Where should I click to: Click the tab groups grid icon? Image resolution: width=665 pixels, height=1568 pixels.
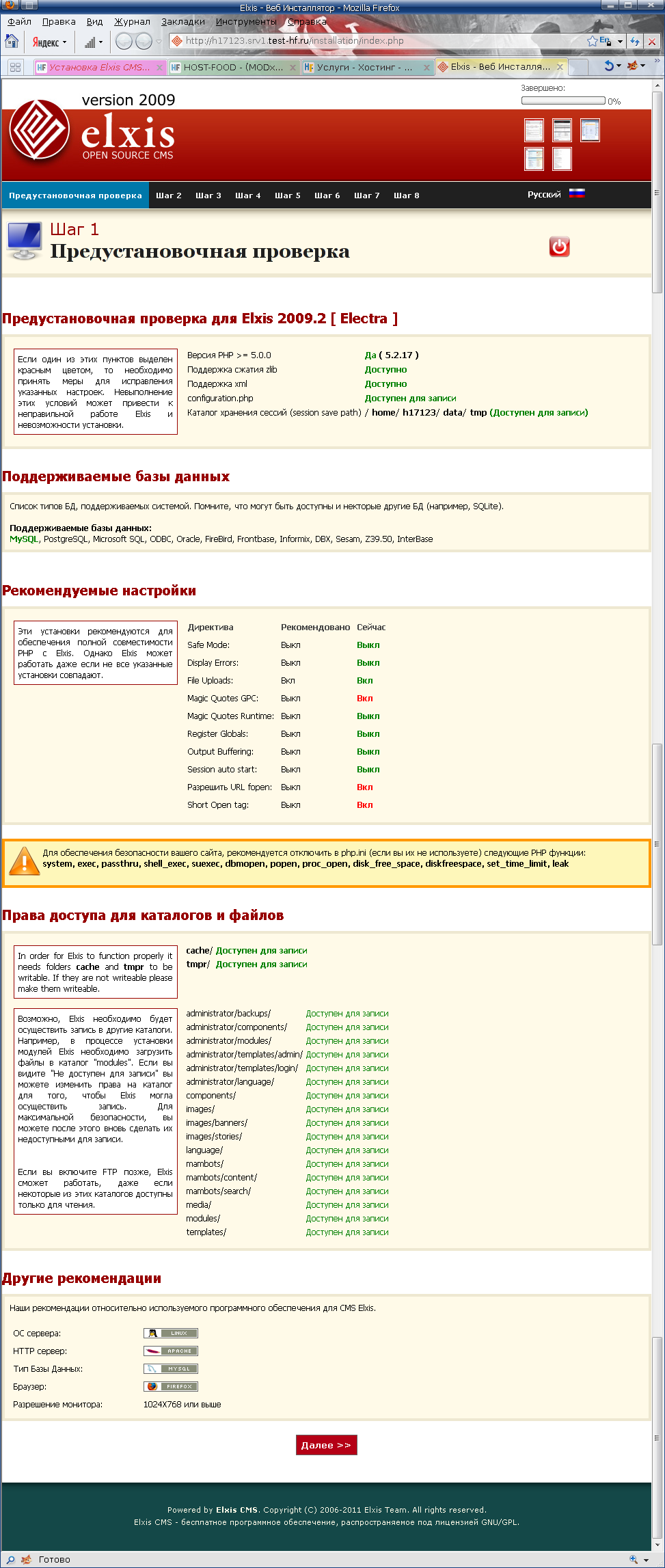click(x=15, y=67)
